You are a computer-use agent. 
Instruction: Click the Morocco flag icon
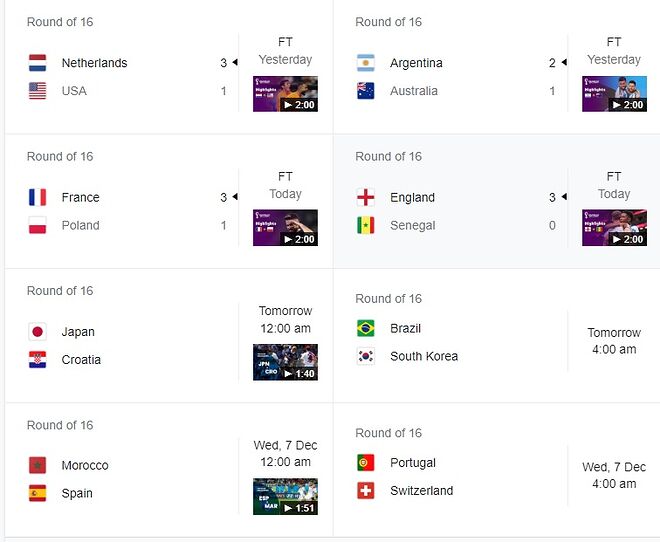[x=38, y=466]
